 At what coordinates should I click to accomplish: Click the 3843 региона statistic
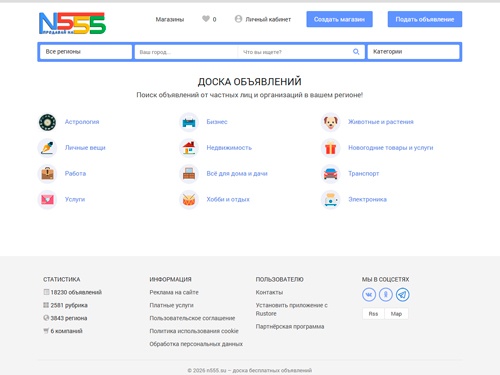pos(65,318)
